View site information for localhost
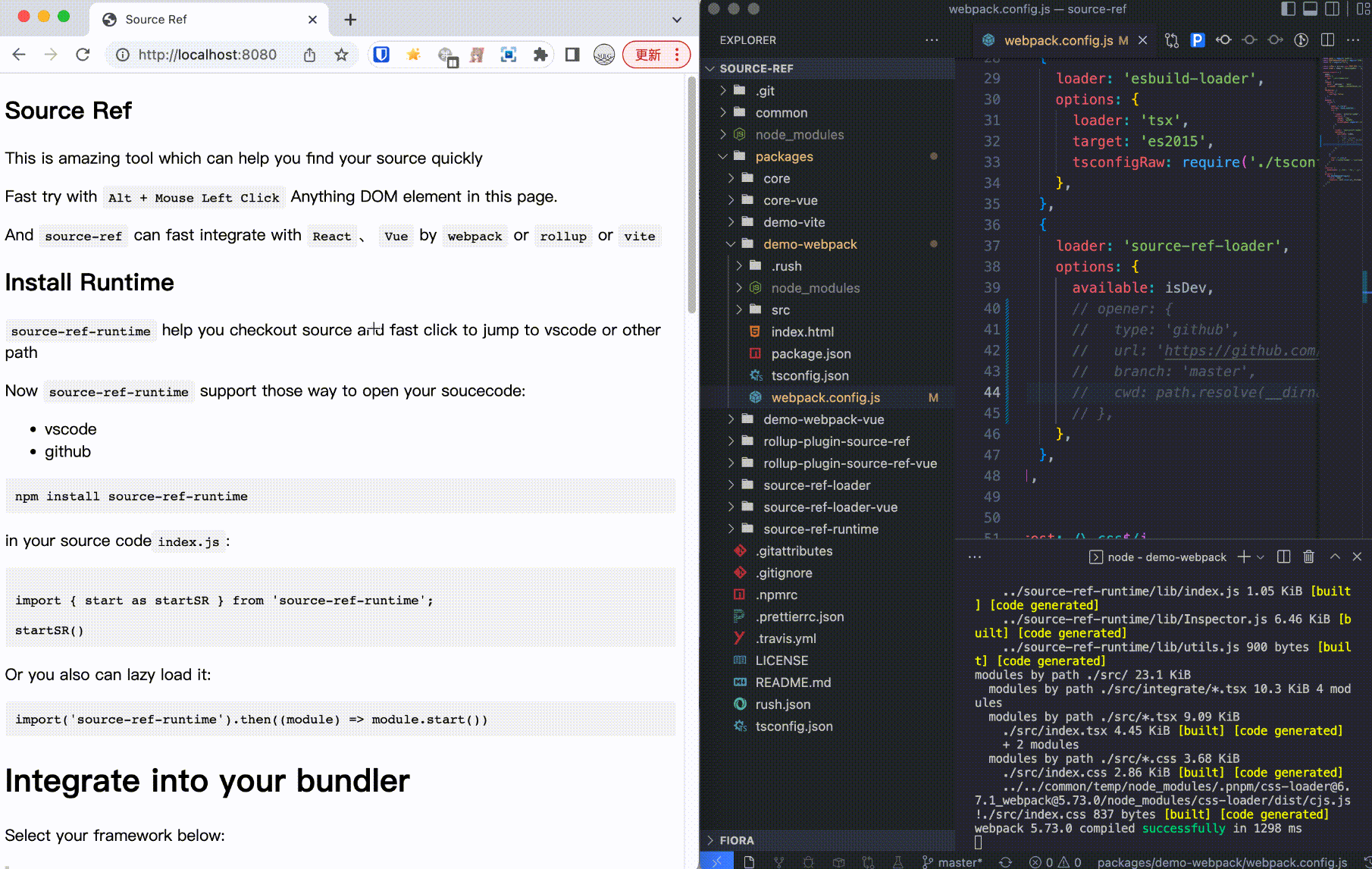This screenshot has height=869, width=1372. click(122, 55)
